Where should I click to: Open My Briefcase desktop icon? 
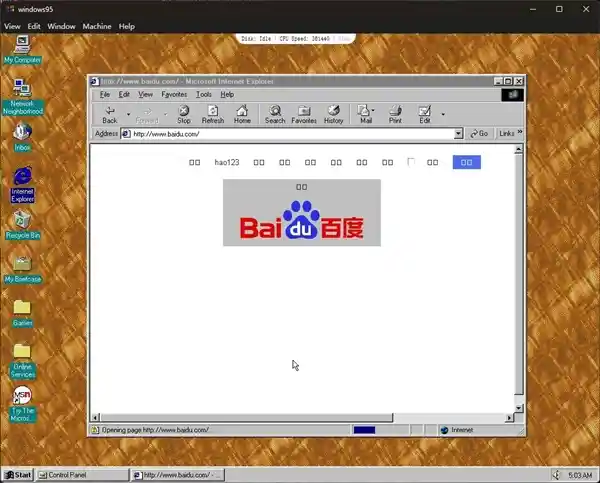[23, 269]
